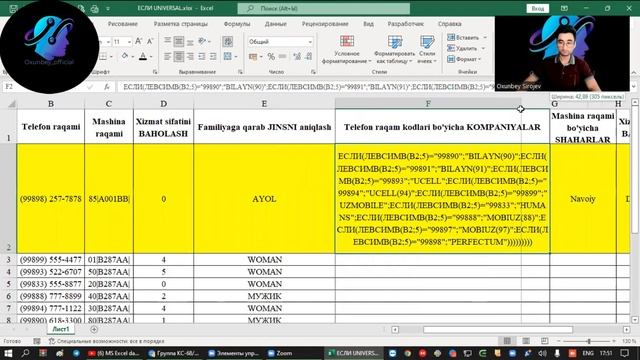The image size is (640, 360).
Task: Decrease the font size (smaller A)
Action: (150, 41)
